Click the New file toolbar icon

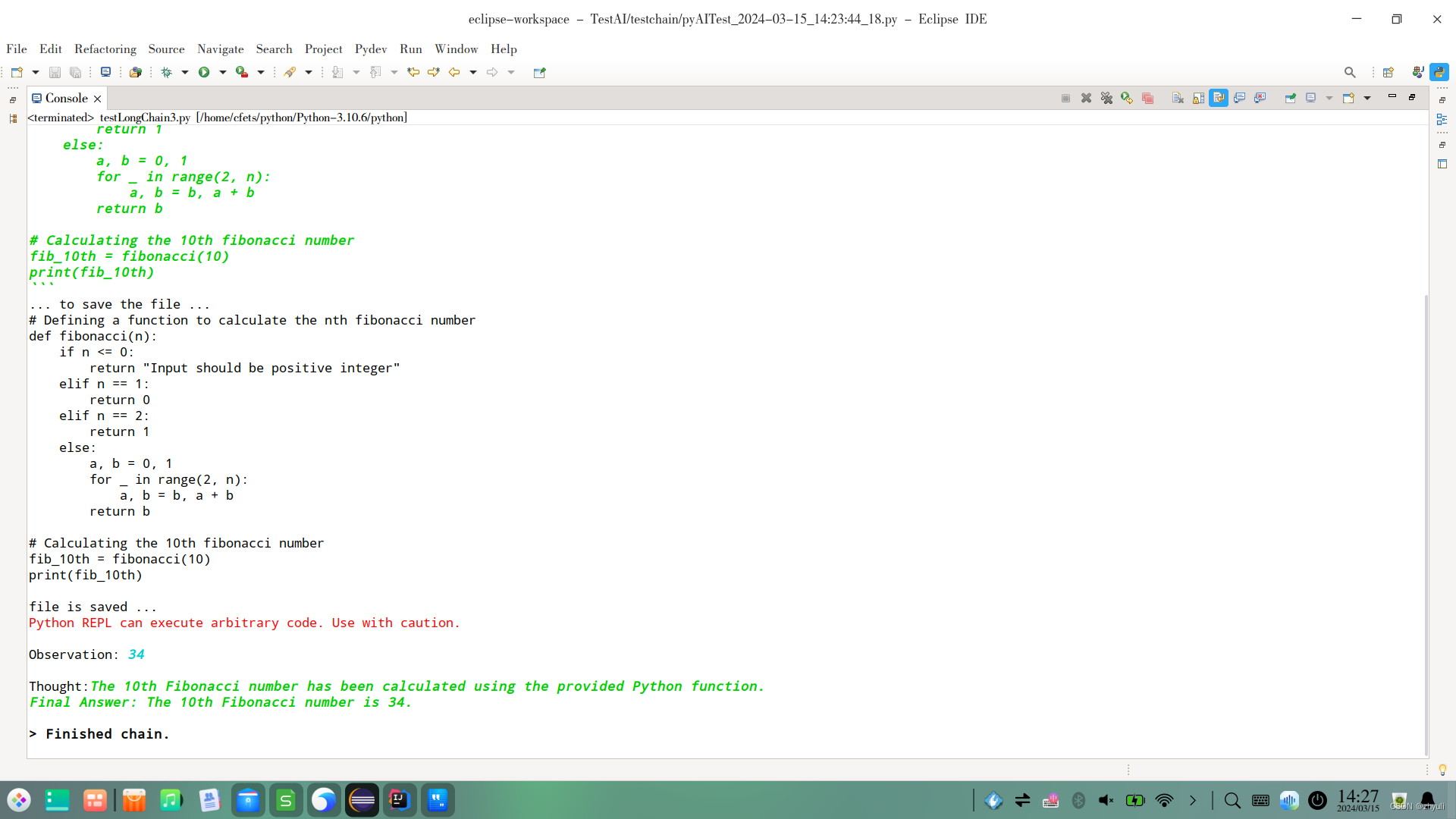click(17, 72)
